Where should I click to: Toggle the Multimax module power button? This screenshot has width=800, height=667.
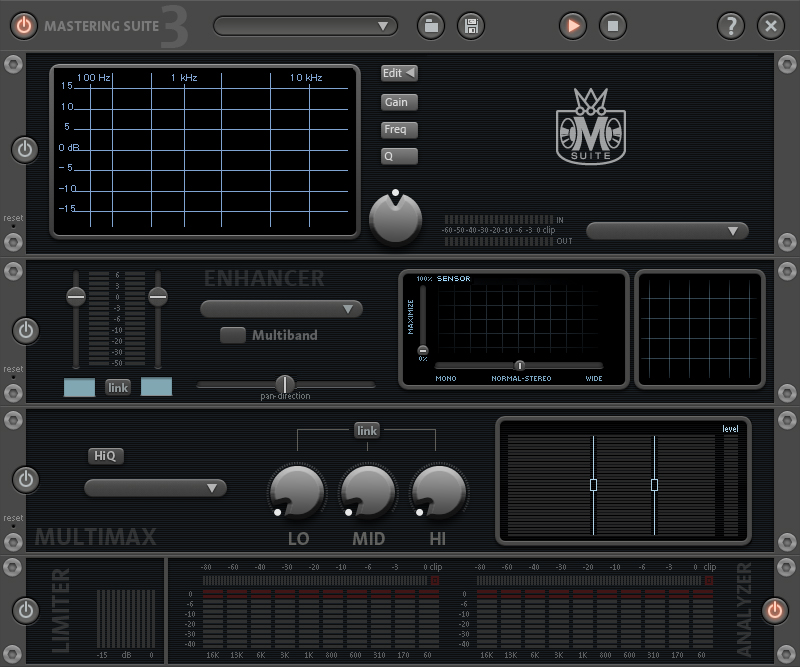26,480
